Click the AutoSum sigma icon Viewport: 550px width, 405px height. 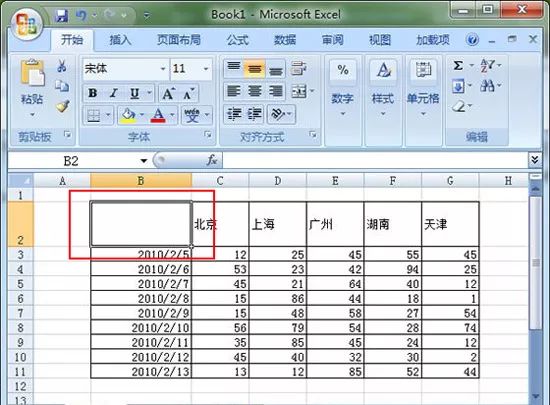point(458,66)
